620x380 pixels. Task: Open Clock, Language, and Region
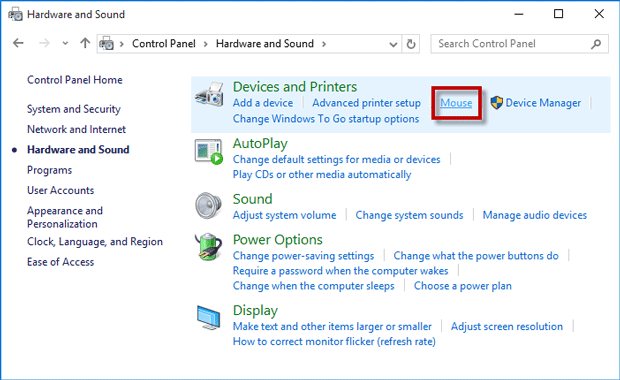click(x=95, y=242)
